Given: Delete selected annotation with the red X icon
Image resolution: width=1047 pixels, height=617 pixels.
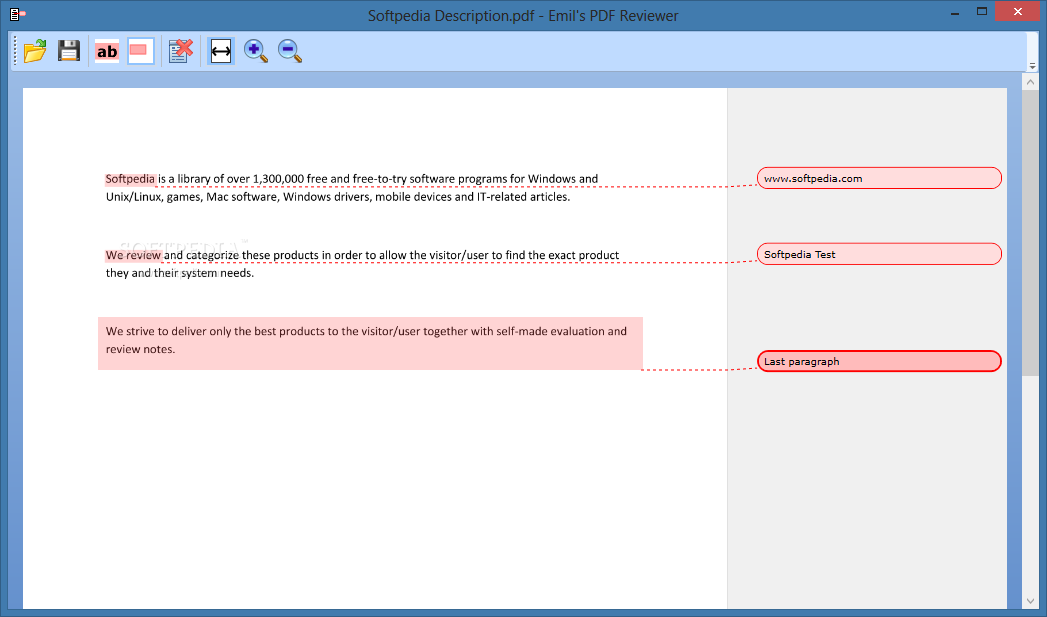Looking at the screenshot, I should (180, 51).
